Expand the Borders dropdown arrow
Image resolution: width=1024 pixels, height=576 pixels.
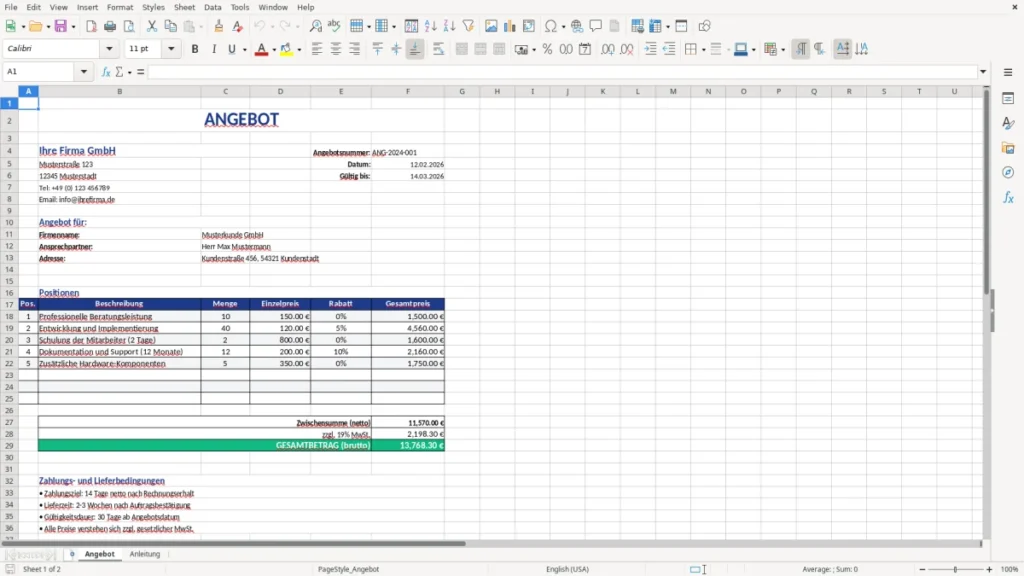(703, 50)
